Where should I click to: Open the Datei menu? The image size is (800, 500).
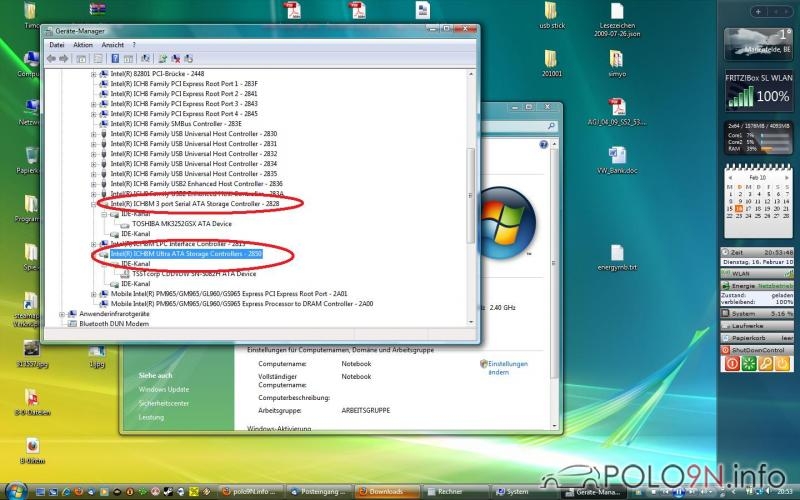(57, 45)
